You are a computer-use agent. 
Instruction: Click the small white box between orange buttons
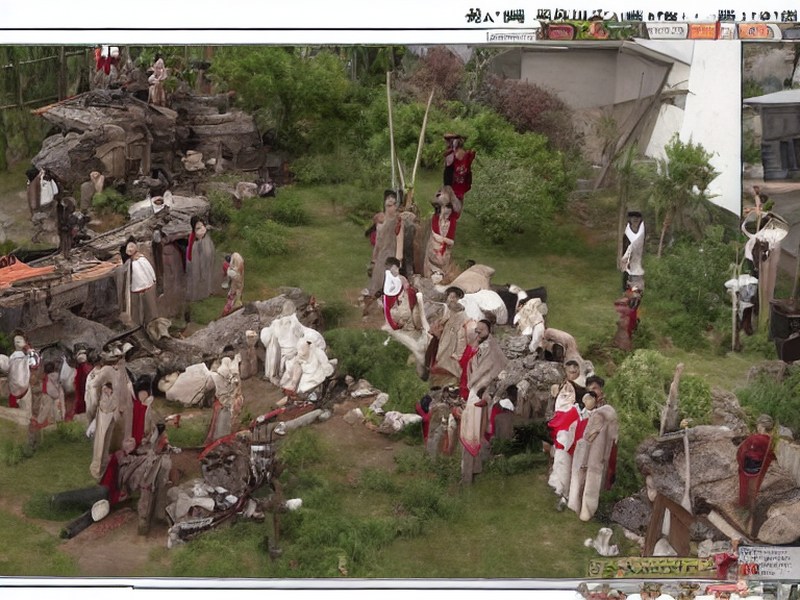[x=728, y=31]
